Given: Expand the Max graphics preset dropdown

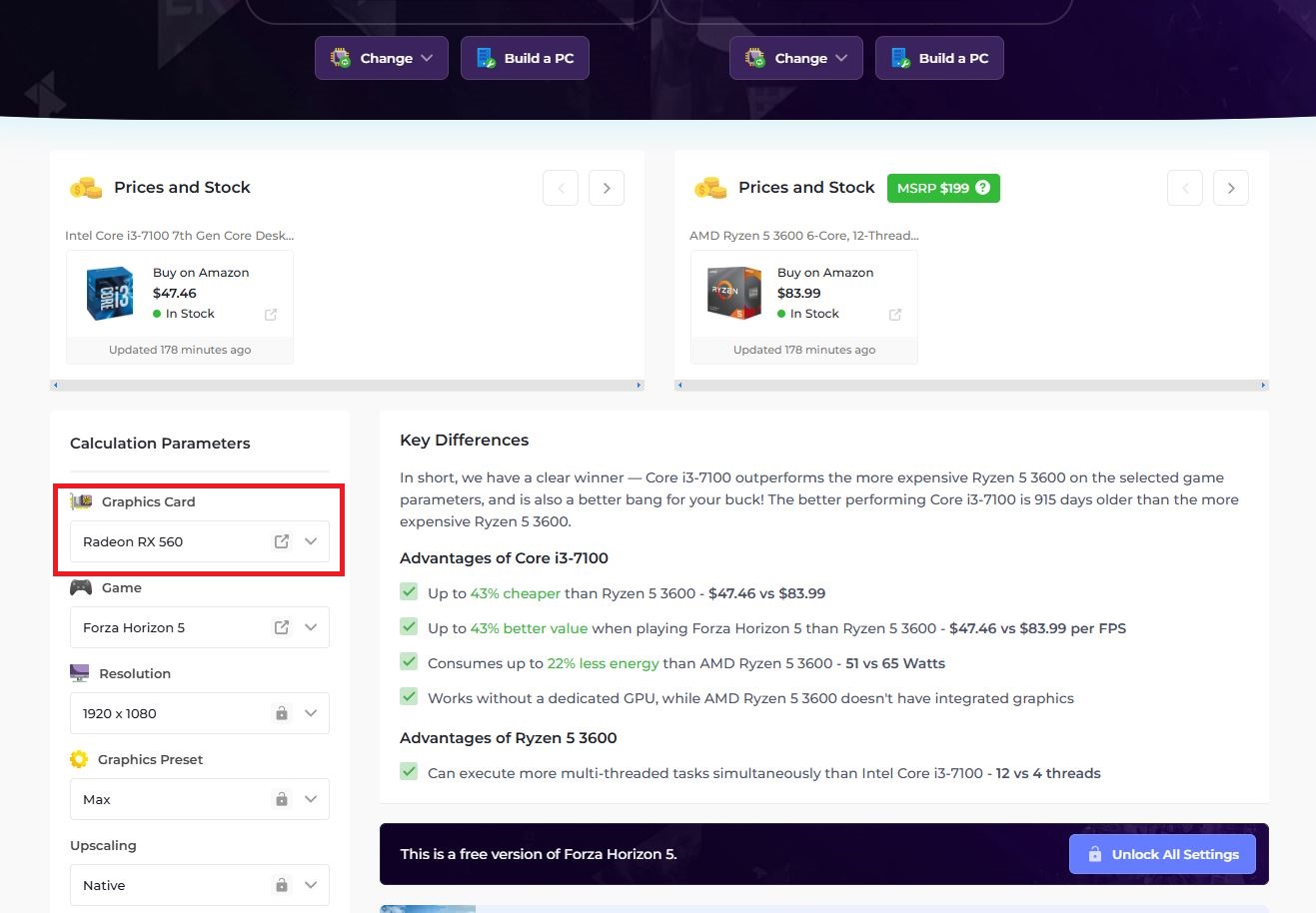Looking at the screenshot, I should (x=311, y=799).
